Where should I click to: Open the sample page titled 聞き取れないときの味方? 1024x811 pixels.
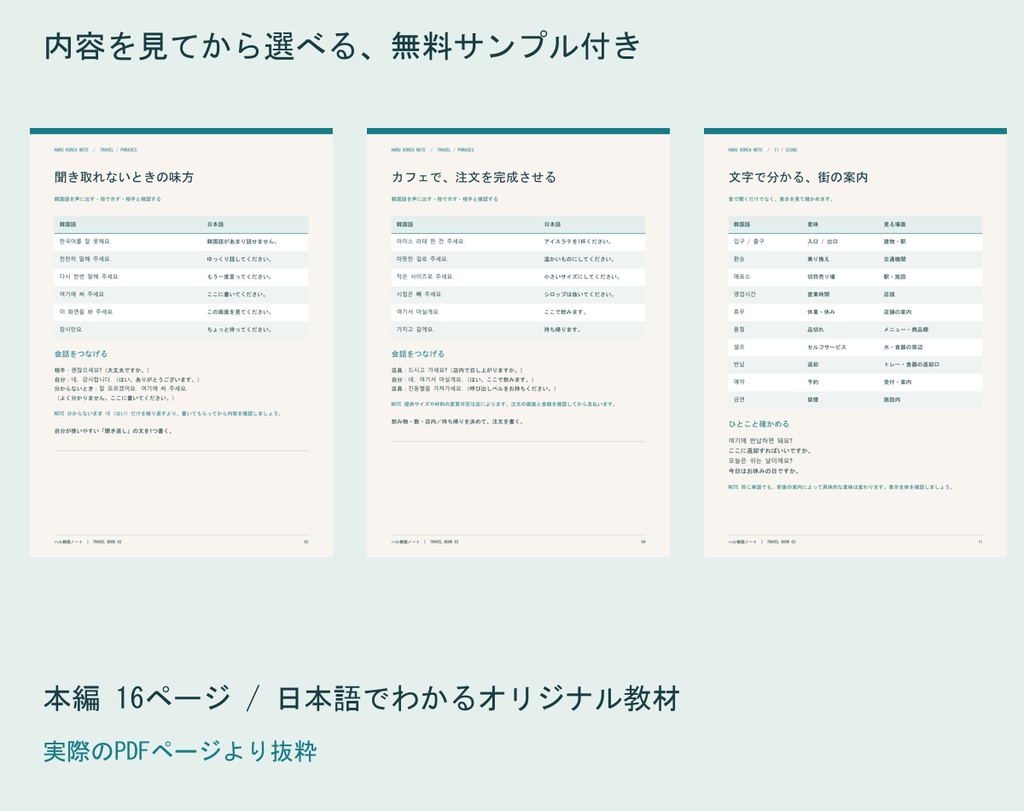[181, 342]
